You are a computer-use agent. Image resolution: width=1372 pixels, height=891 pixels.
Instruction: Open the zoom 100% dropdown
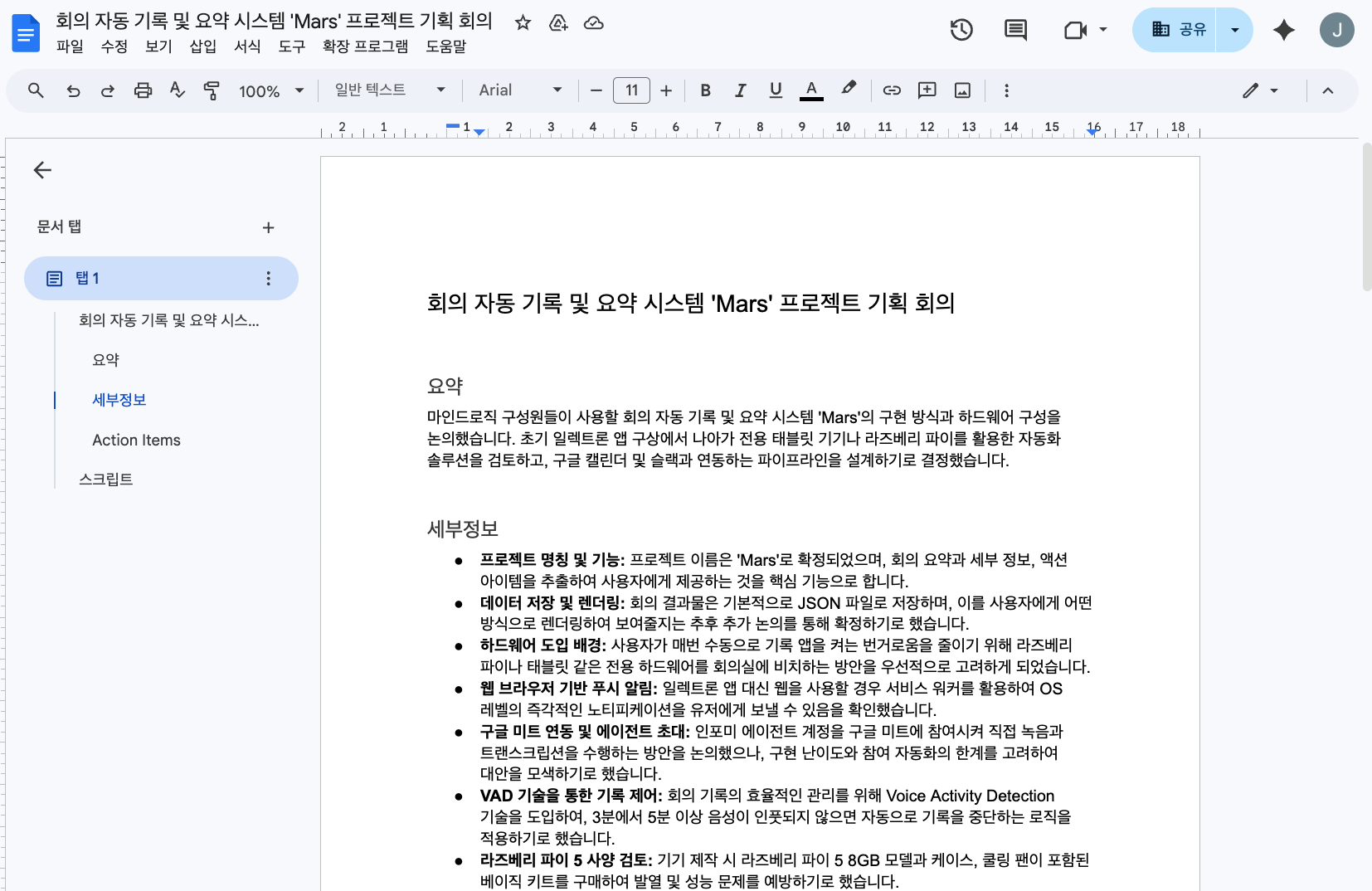click(271, 90)
